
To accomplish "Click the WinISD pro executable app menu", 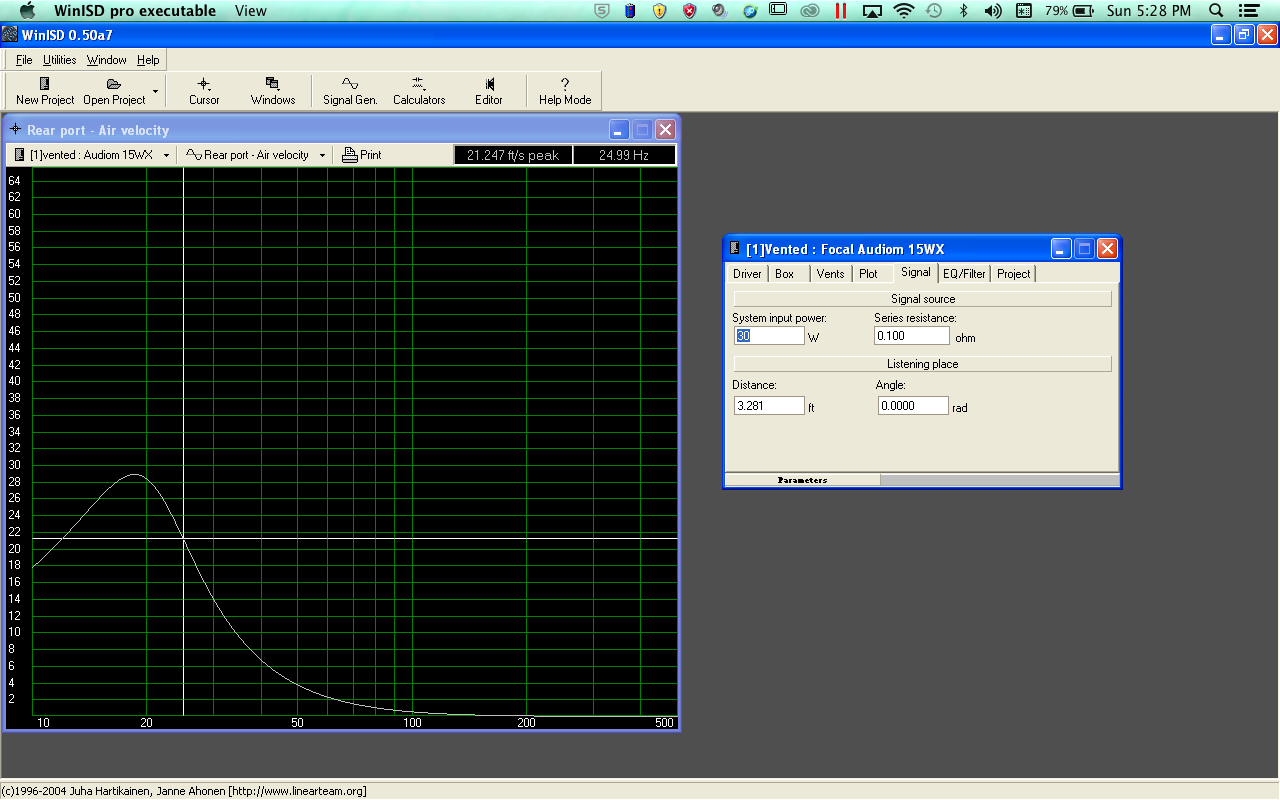I will point(134,11).
